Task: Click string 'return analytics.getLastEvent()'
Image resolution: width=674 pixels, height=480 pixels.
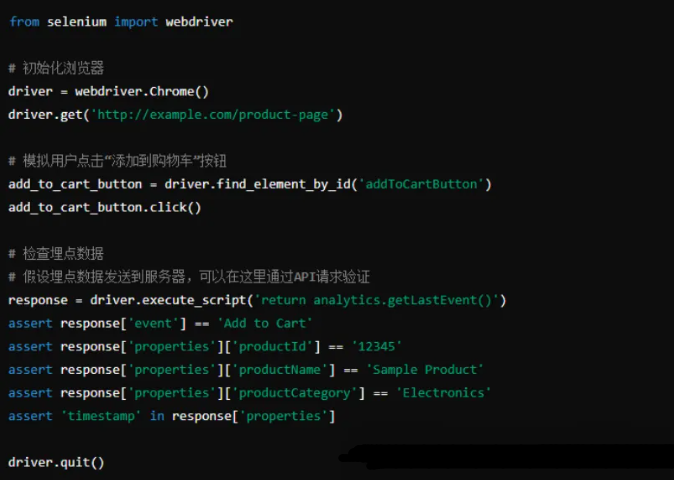Action: pyautogui.click(x=377, y=300)
